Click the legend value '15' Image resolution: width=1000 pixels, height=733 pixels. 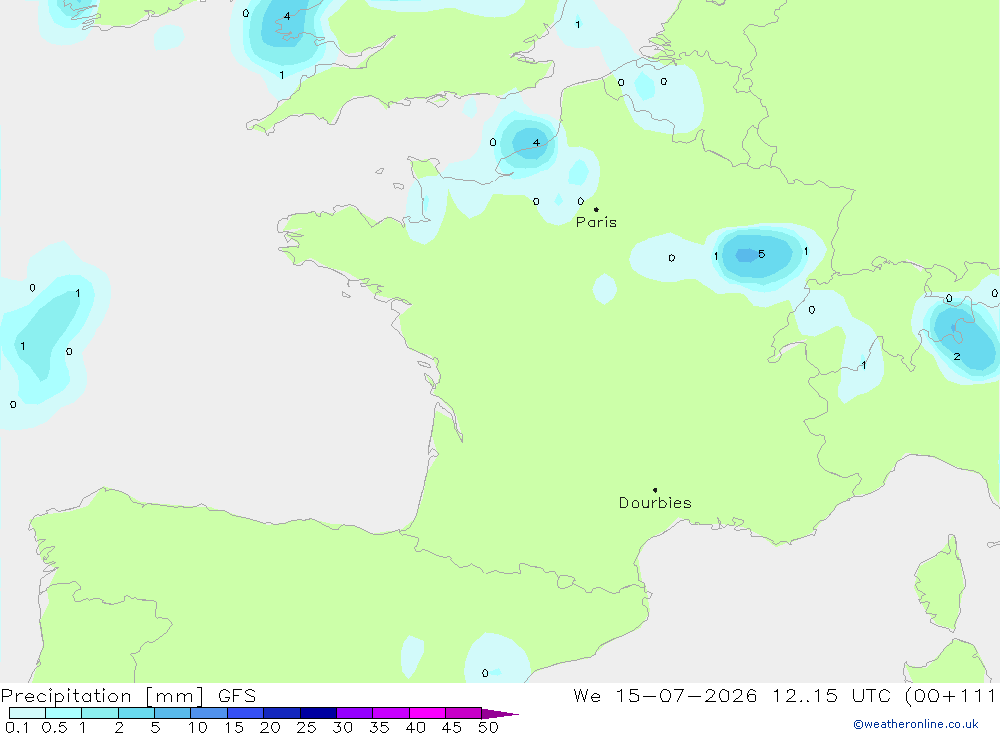pos(234,727)
